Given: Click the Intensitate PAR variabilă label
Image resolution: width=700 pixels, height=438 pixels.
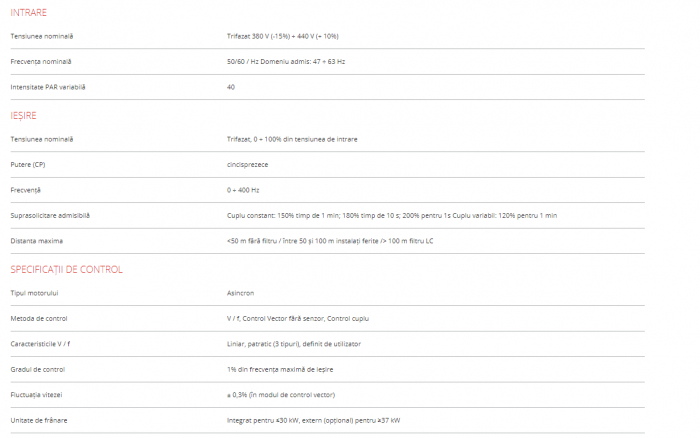Looking at the screenshot, I should click(x=48, y=87).
